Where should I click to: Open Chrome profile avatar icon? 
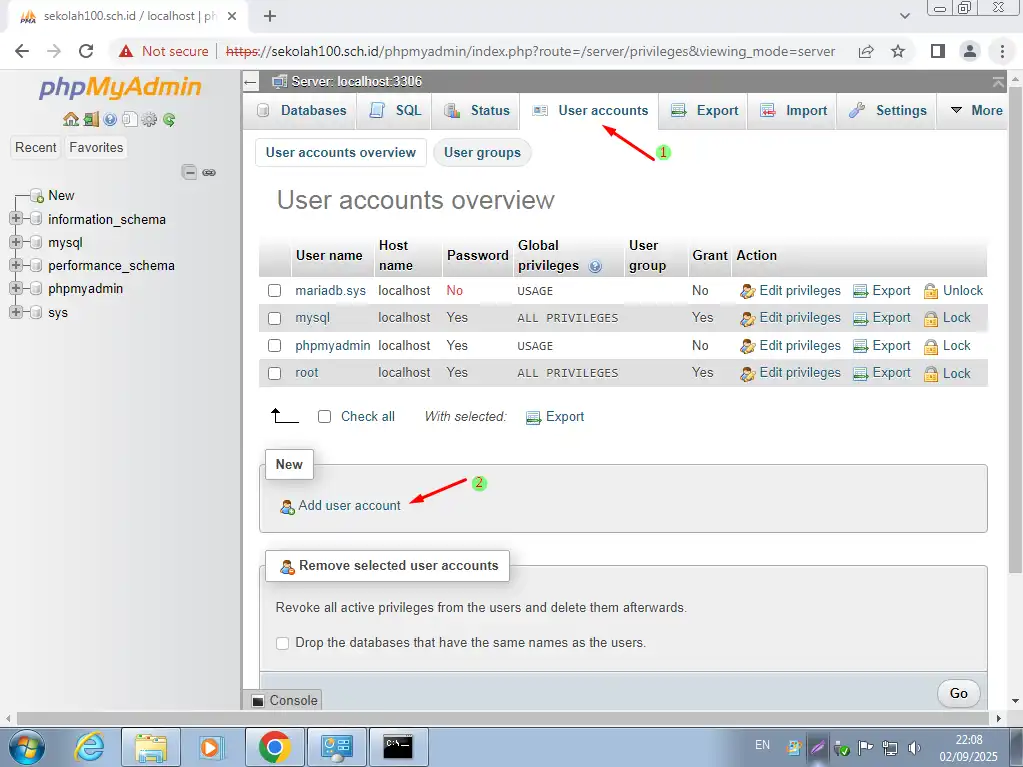[970, 51]
